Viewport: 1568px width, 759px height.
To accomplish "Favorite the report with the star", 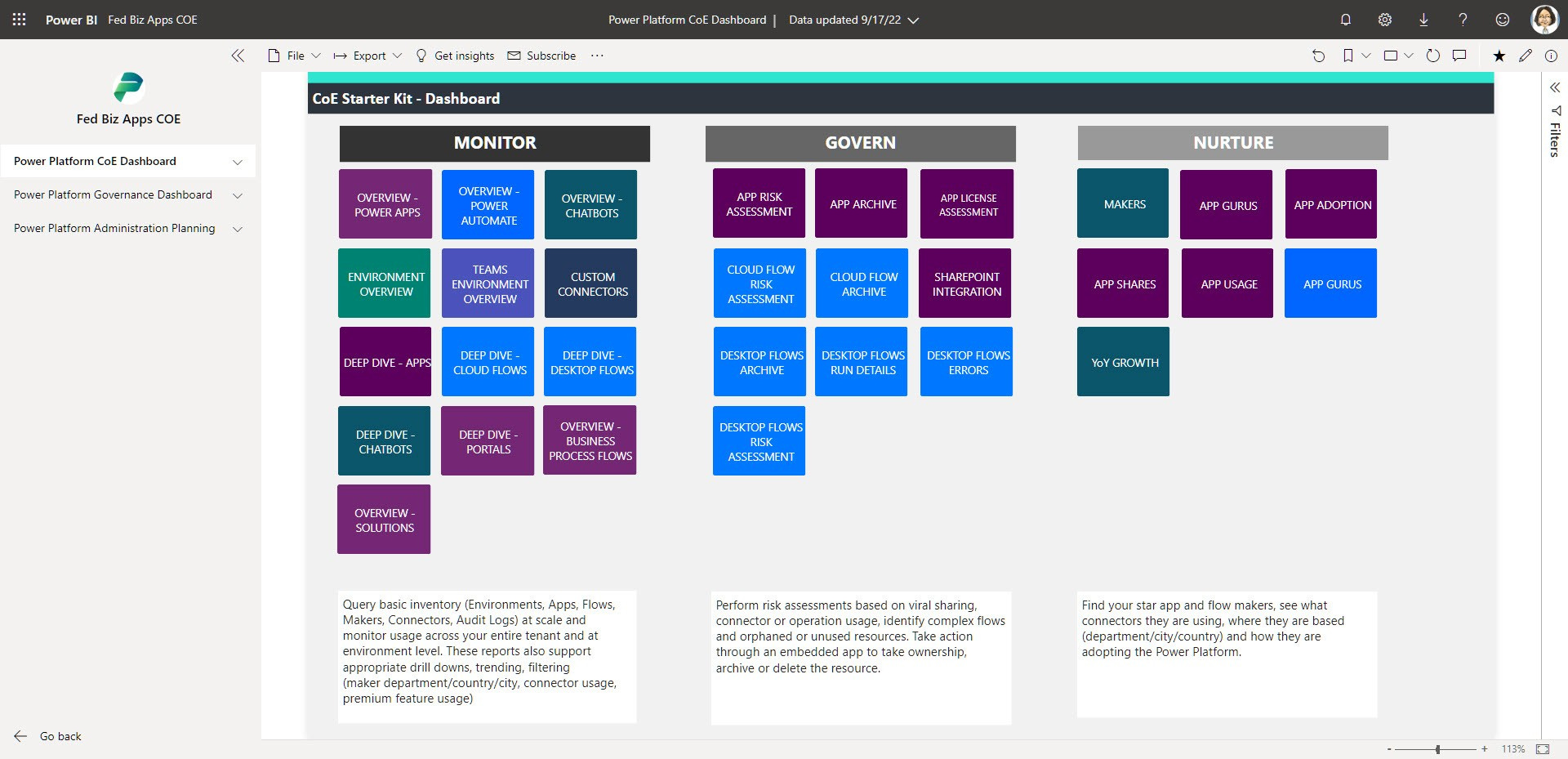I will point(1499,56).
